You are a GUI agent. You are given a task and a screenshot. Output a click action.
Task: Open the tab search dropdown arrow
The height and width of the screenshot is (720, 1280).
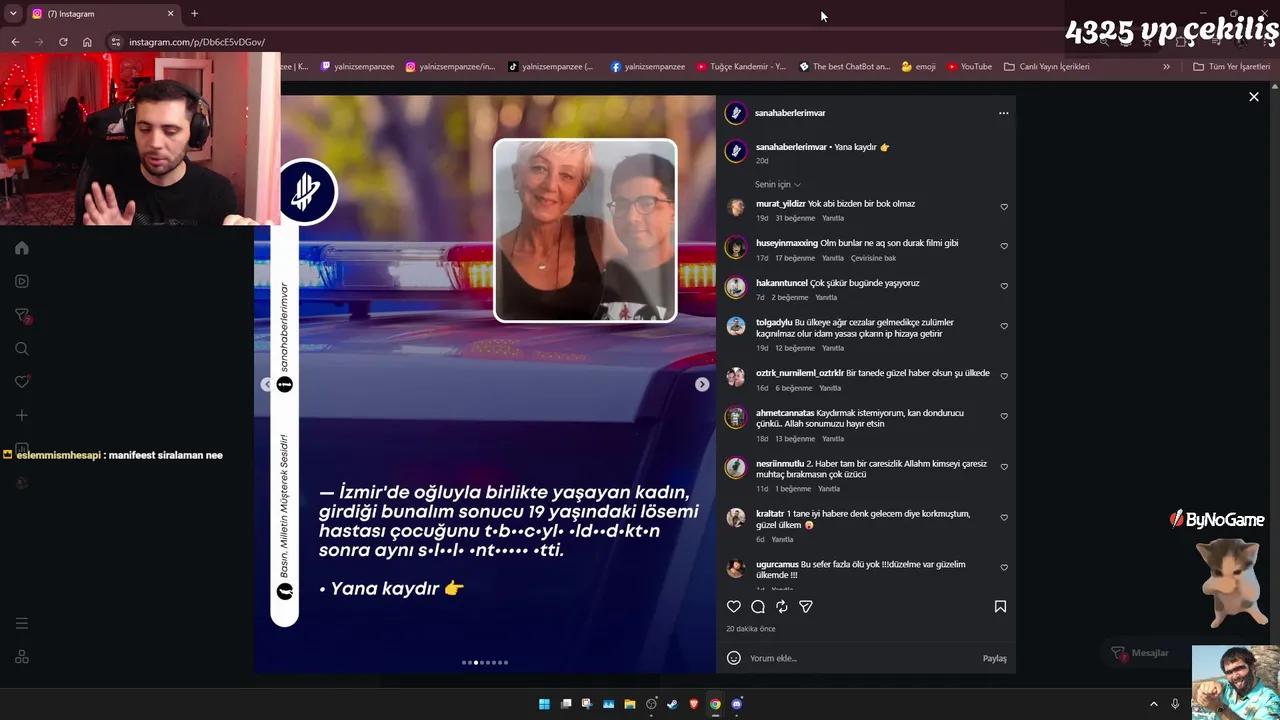point(13,14)
